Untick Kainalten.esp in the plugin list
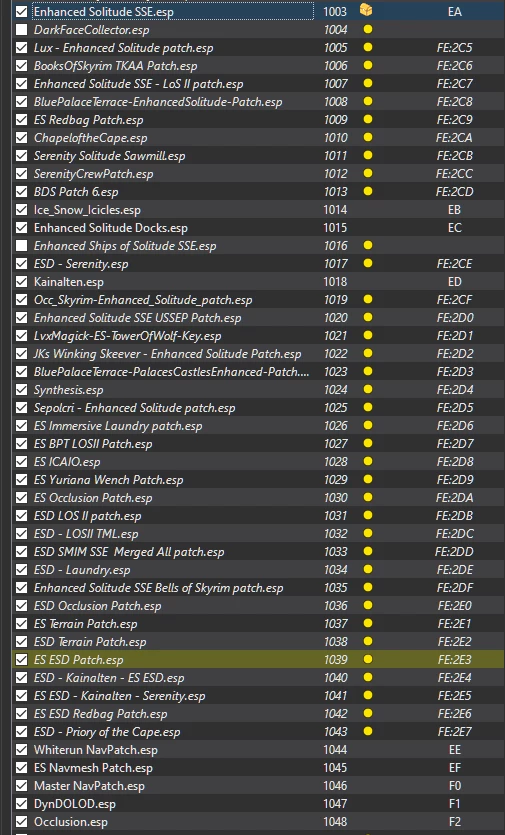This screenshot has height=835, width=505. (x=21, y=282)
